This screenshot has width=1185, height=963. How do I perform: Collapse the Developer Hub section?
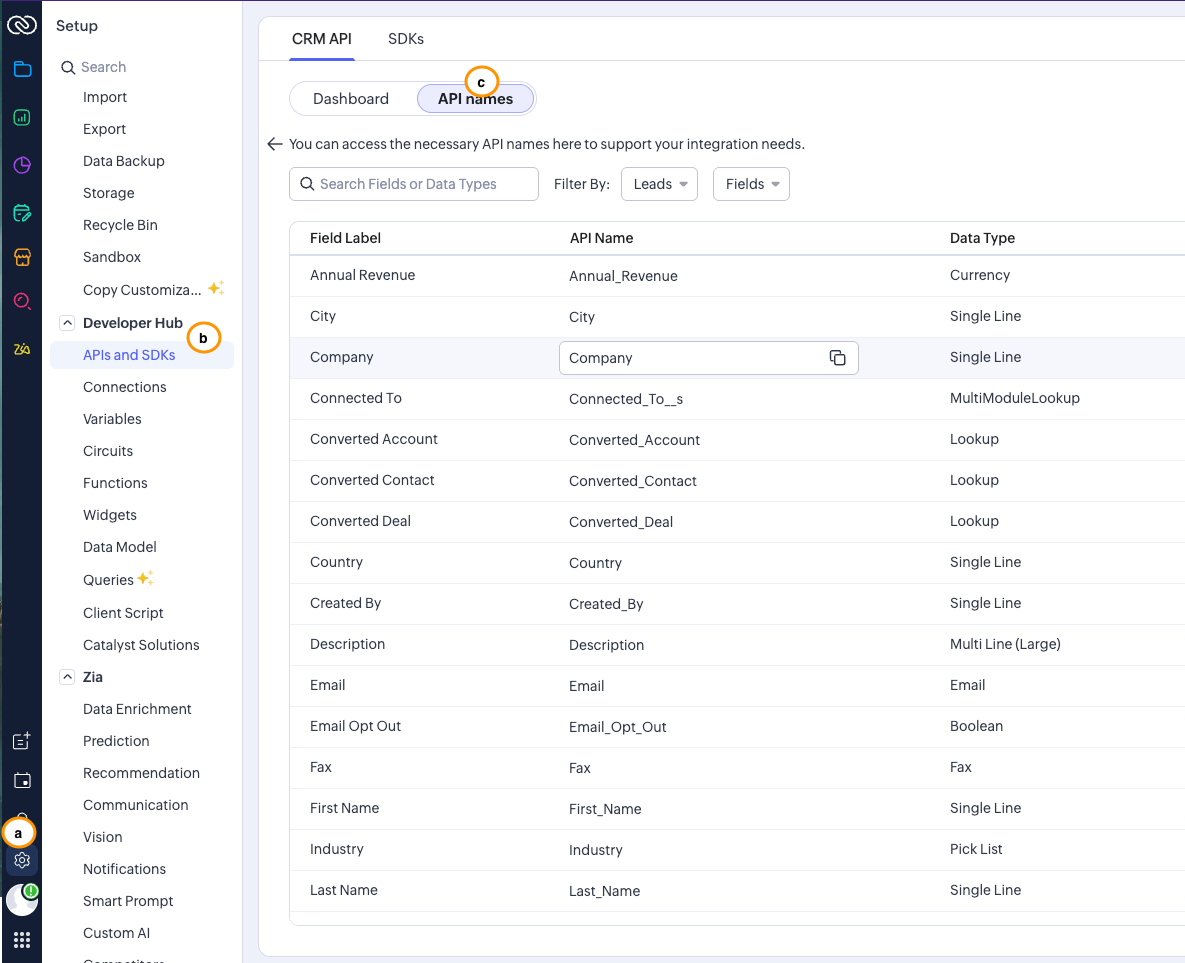click(67, 323)
